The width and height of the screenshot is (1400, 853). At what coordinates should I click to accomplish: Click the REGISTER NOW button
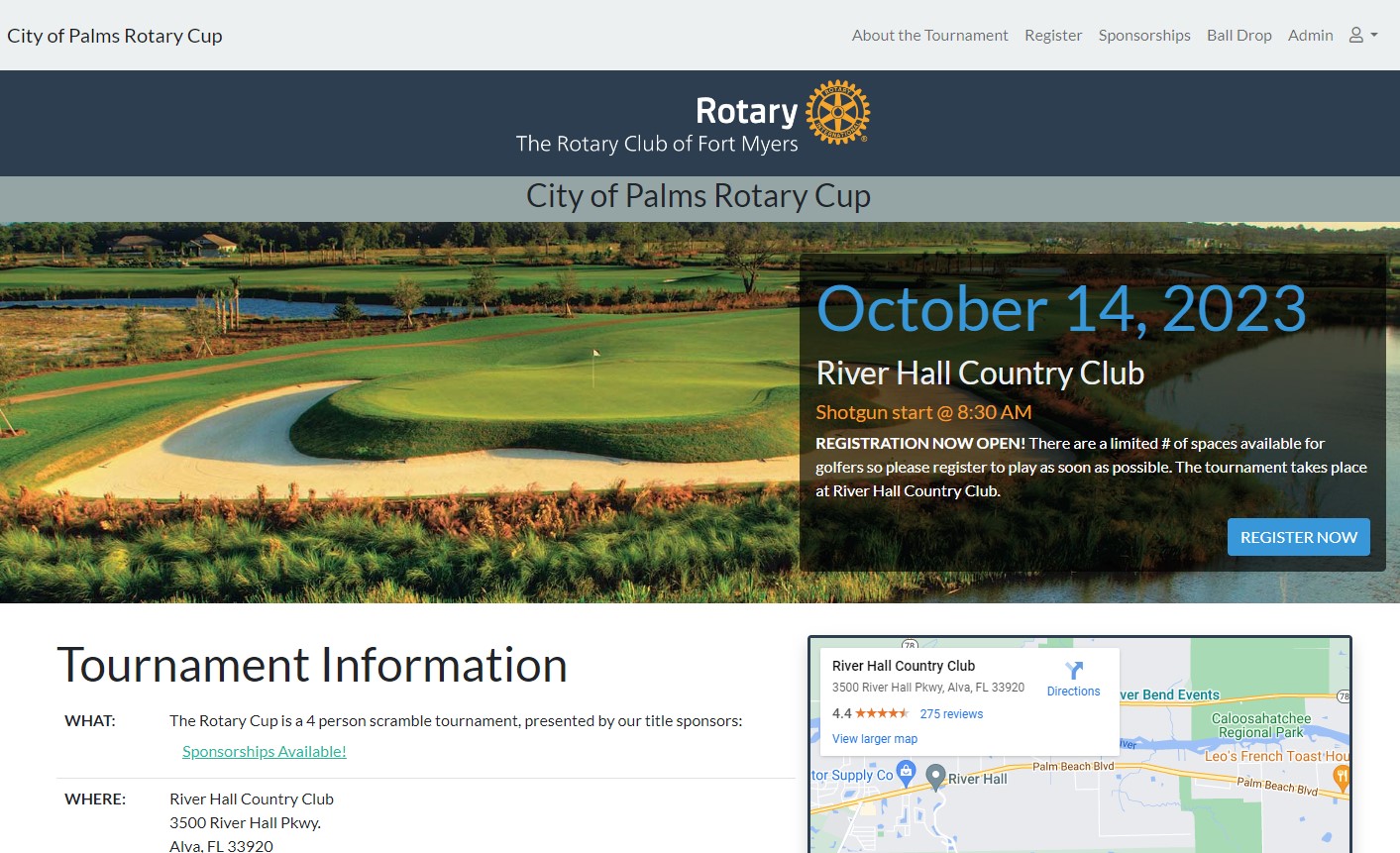[1298, 537]
